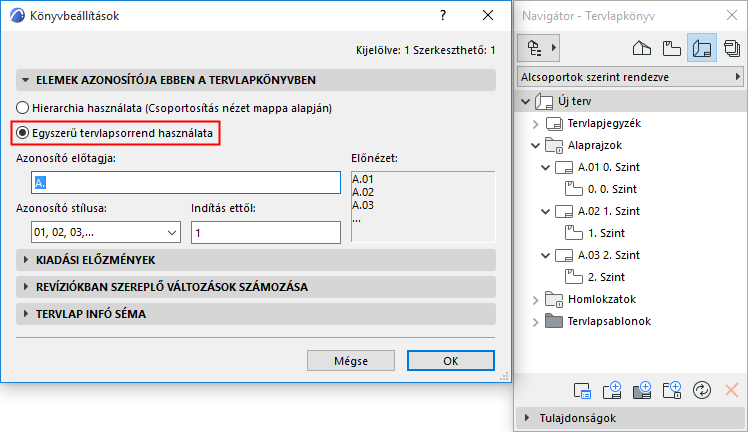Select the Layout Book (Tervlapkönyv) icon
Image resolution: width=748 pixels, height=432 pixels.
[702, 47]
